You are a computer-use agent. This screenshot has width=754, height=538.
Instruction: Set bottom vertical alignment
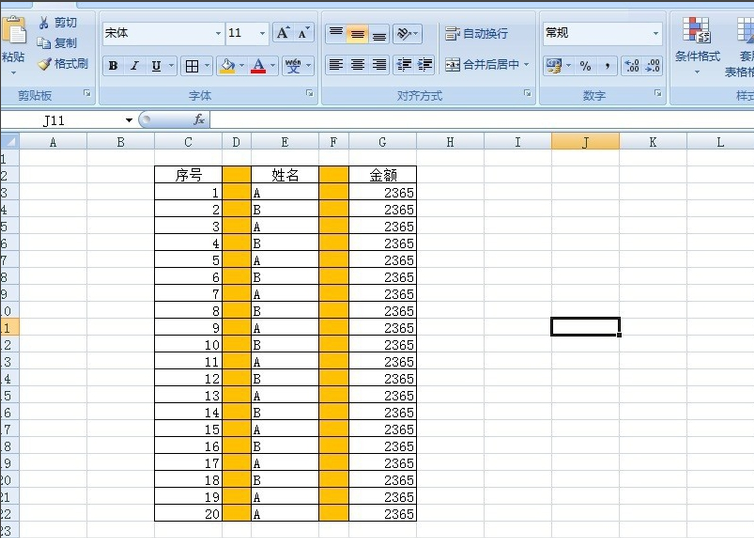coord(379,34)
